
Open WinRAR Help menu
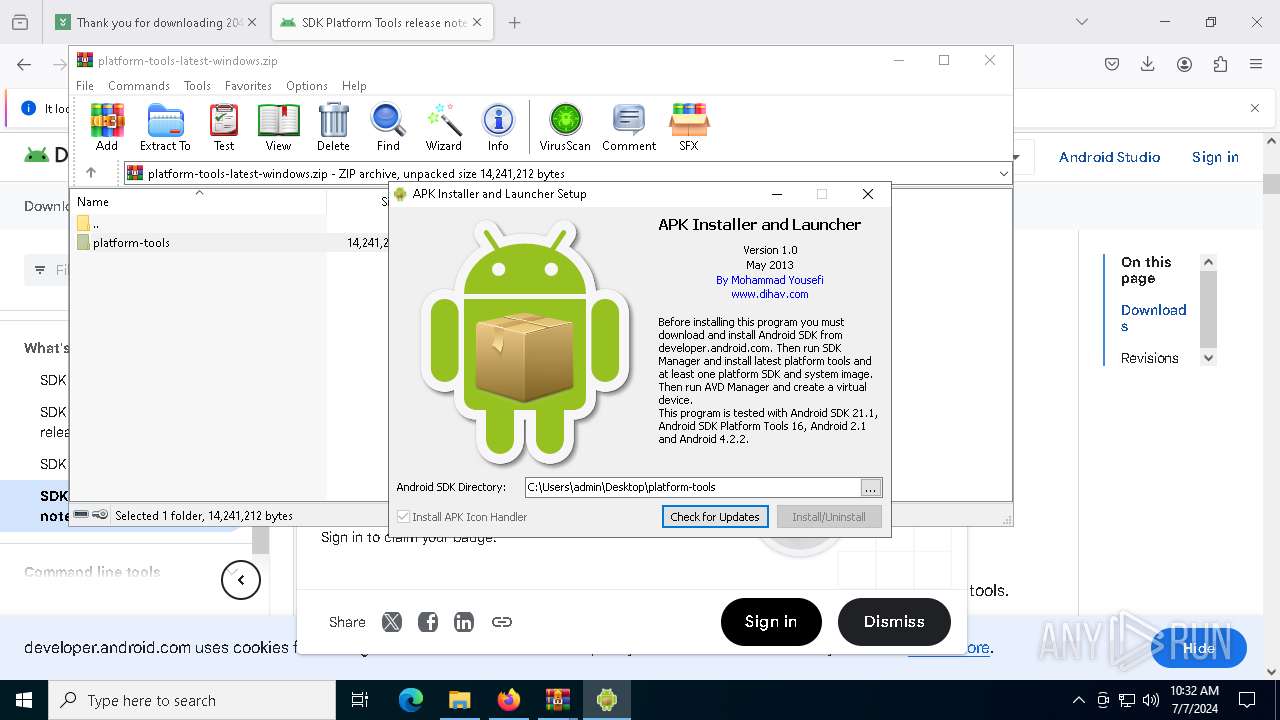pyautogui.click(x=354, y=86)
